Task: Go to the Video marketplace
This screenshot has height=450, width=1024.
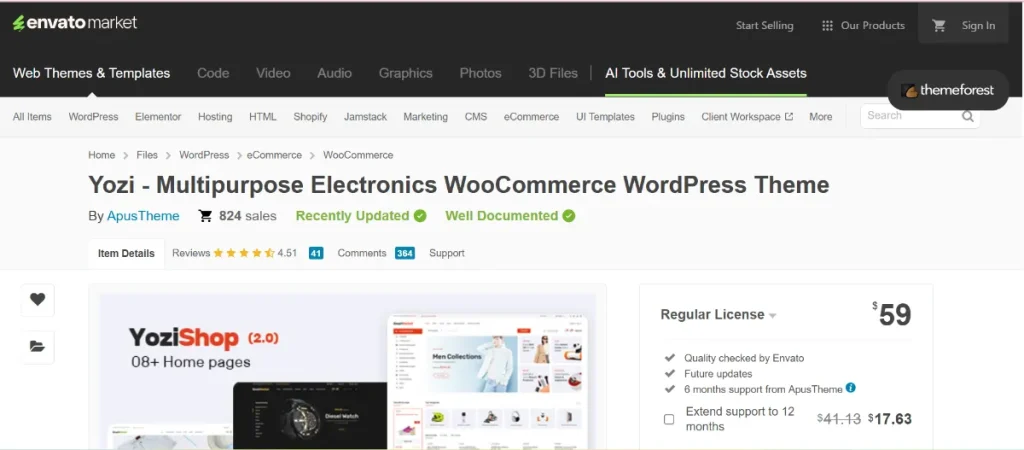Action: point(273,73)
